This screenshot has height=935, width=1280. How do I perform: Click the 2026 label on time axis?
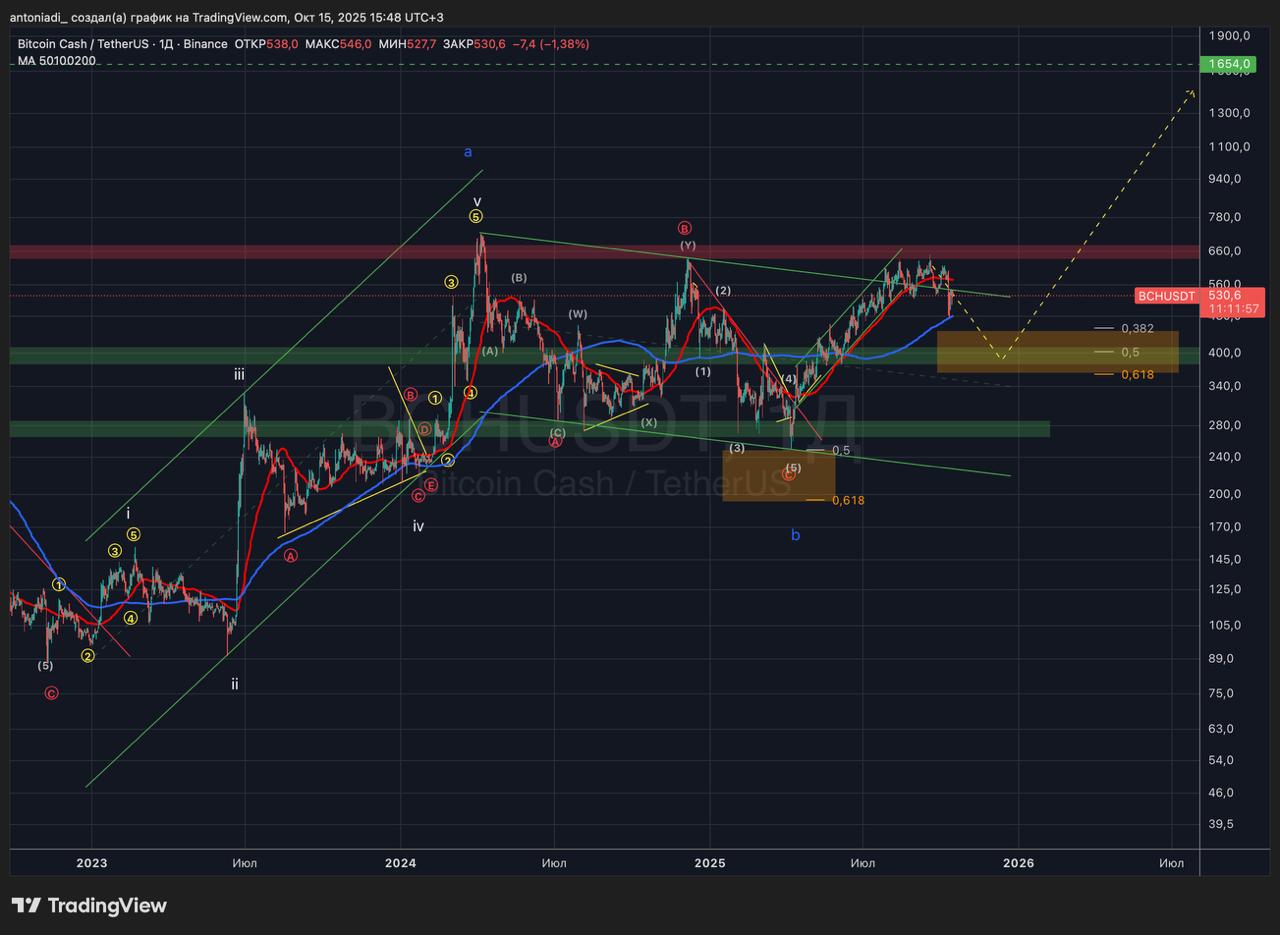[1018, 863]
